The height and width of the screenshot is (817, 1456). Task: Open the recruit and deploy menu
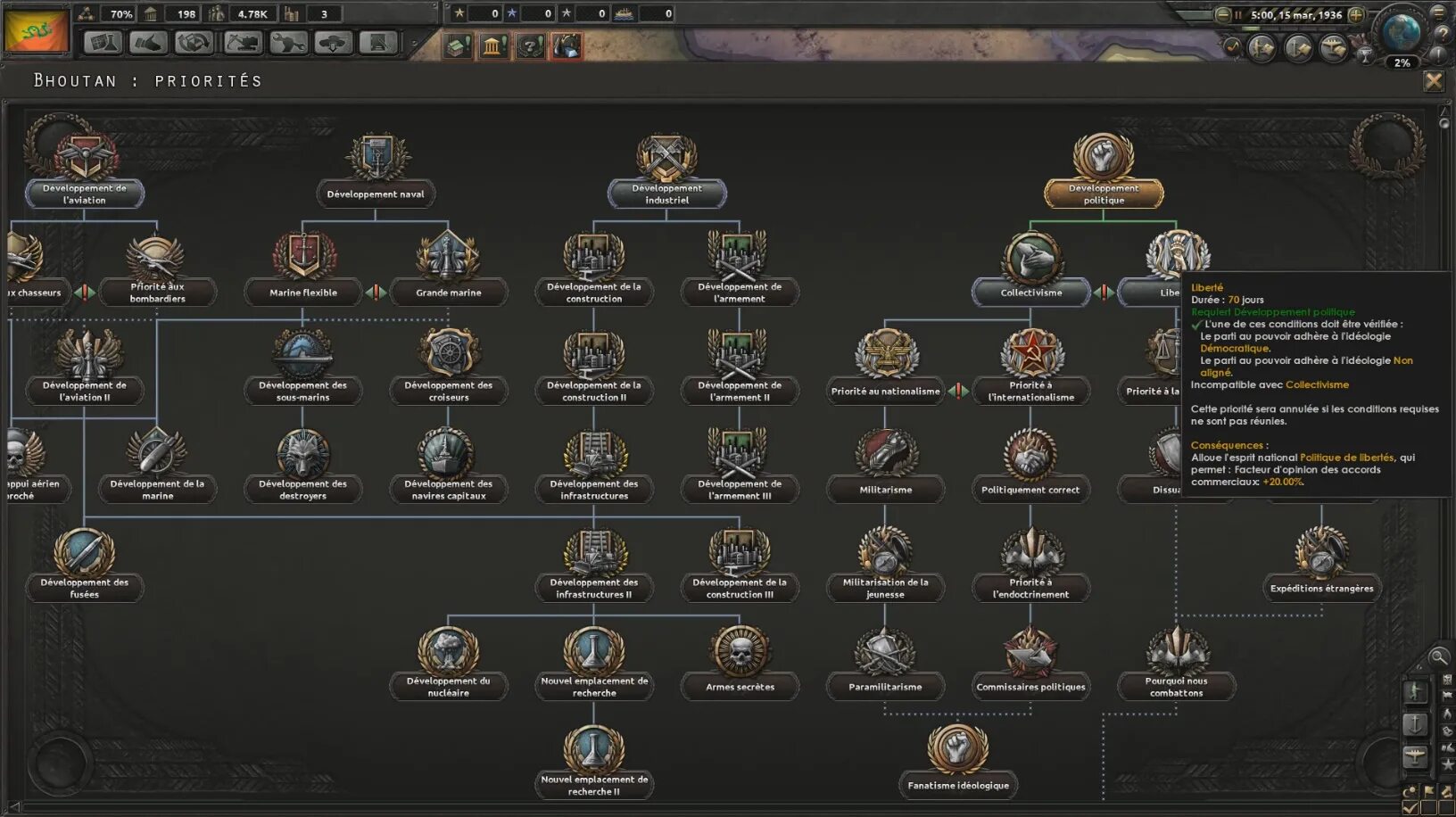tap(333, 42)
